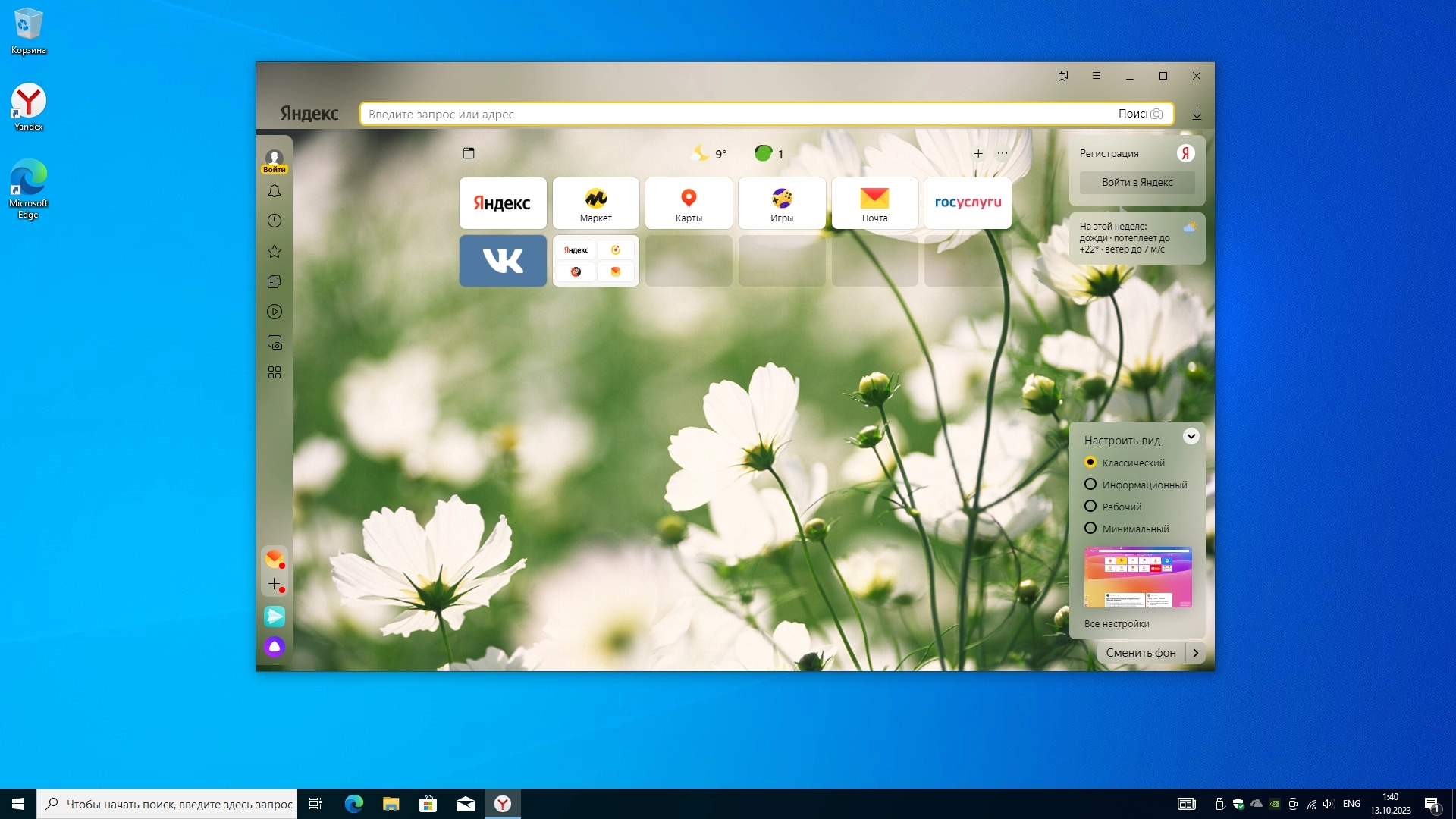Open bookmarks star icon in sidebar
The width and height of the screenshot is (1456, 819).
click(x=275, y=251)
